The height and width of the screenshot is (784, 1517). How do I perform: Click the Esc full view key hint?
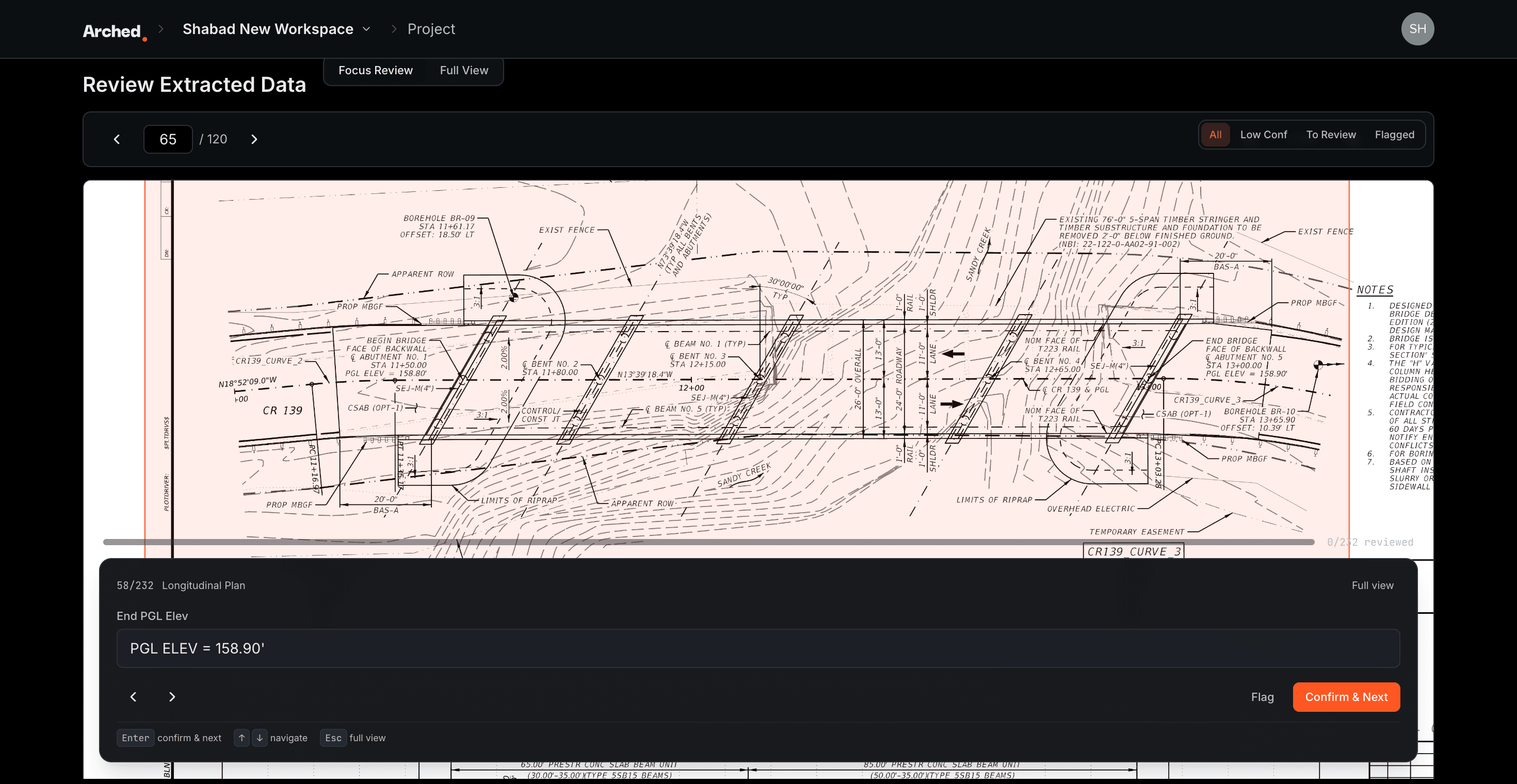[x=333, y=738]
